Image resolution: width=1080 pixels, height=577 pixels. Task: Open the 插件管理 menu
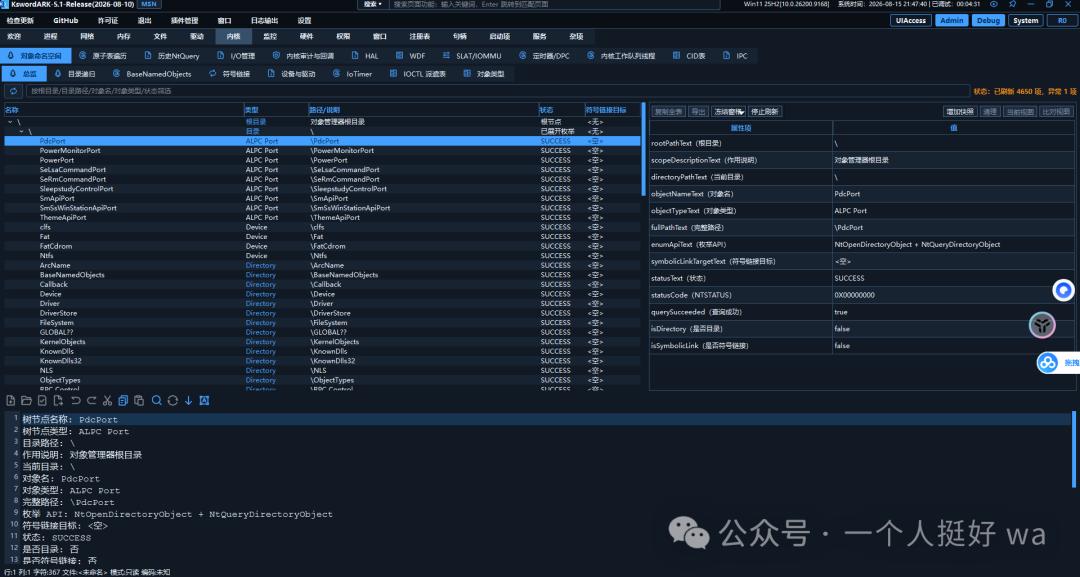pos(184,21)
